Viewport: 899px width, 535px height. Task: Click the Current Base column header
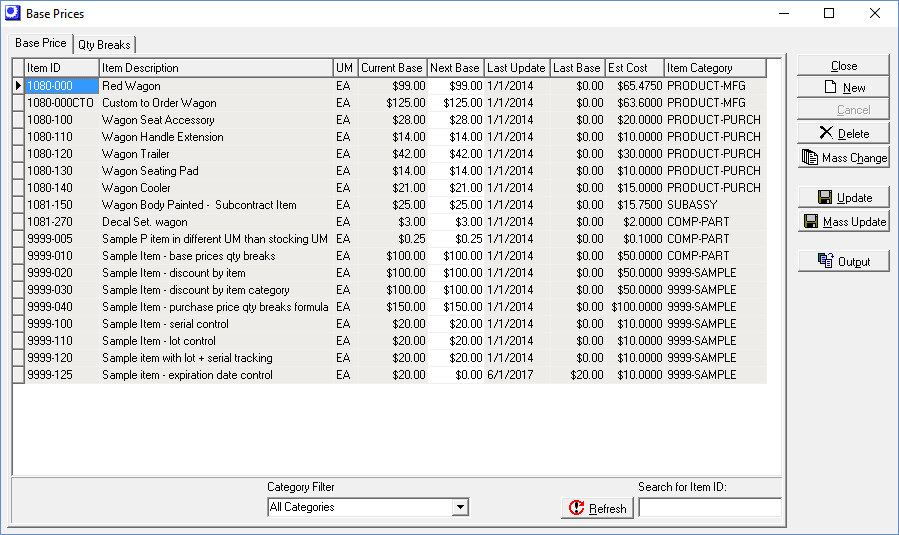tap(393, 68)
